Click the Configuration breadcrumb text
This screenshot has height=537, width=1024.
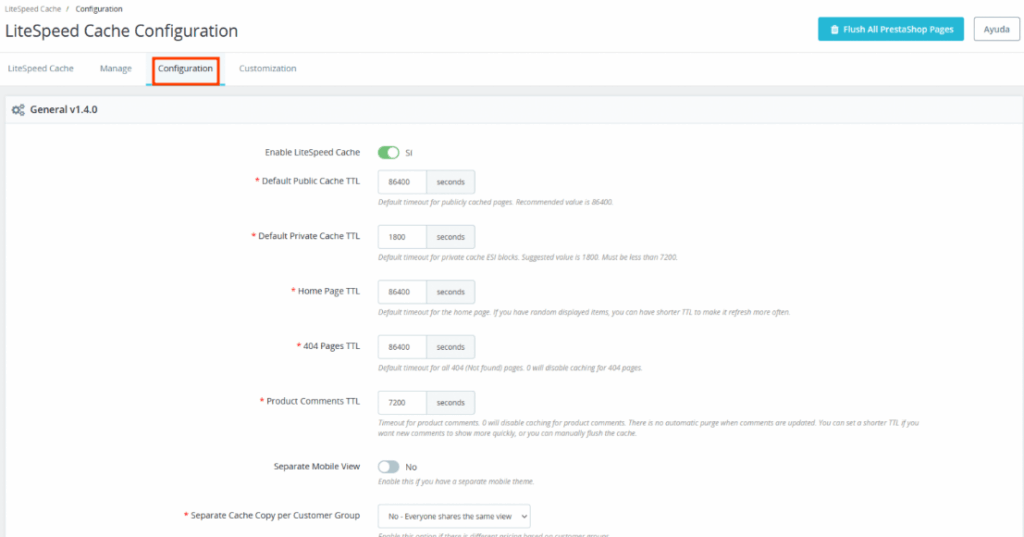[99, 9]
